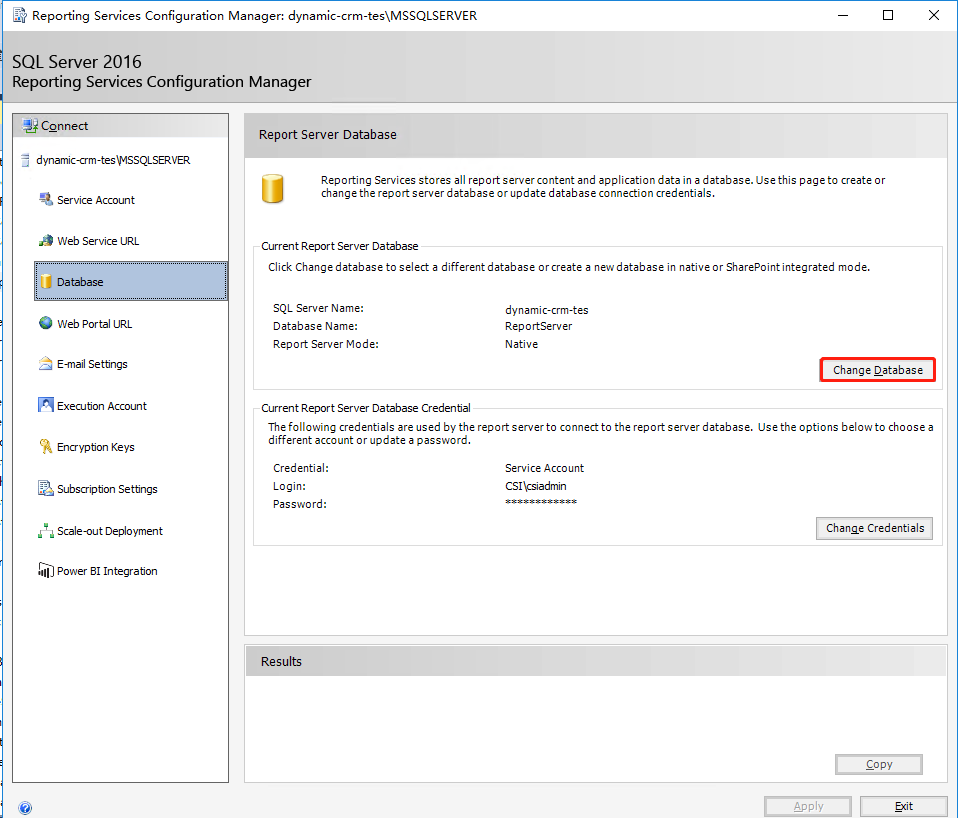This screenshot has width=958, height=818.
Task: Minimize the Configuration Manager window
Action: [843, 15]
